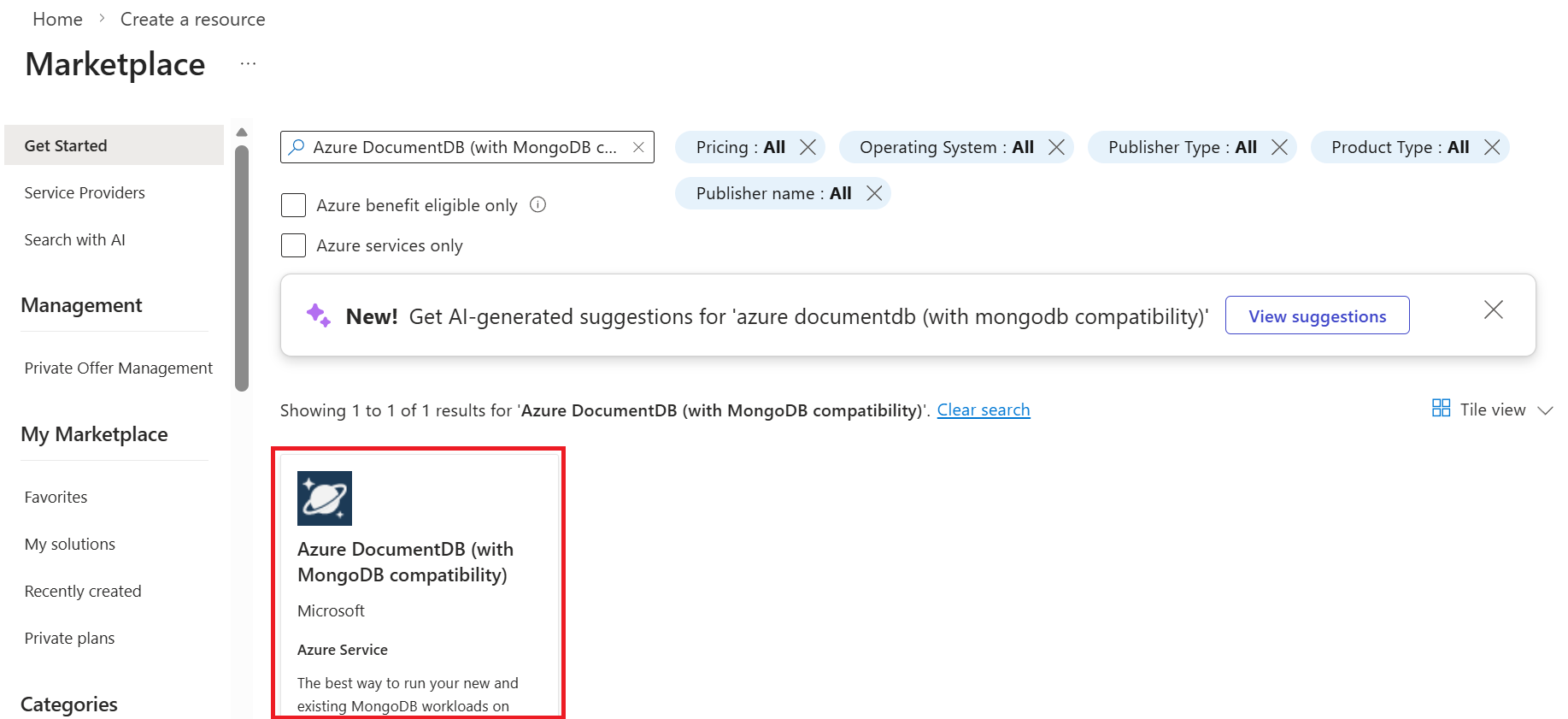Click the View suggestions button

tap(1317, 315)
